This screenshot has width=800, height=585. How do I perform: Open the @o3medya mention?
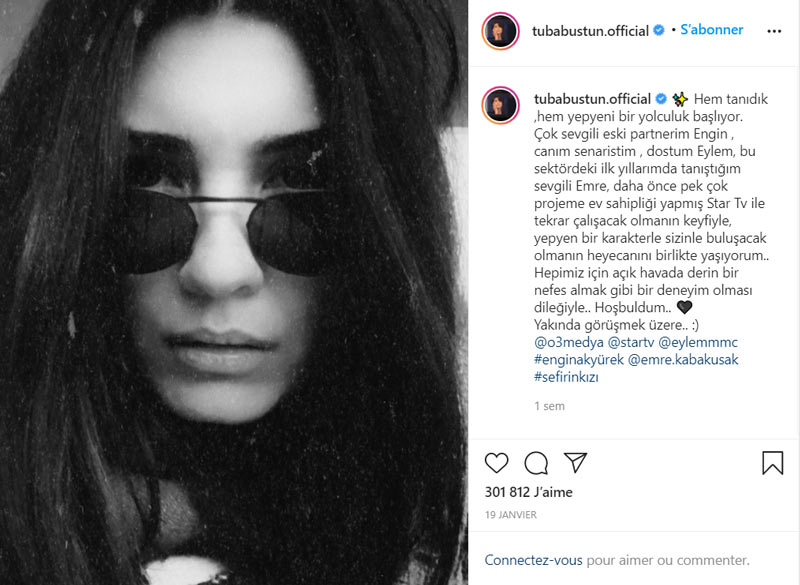[x=568, y=342]
